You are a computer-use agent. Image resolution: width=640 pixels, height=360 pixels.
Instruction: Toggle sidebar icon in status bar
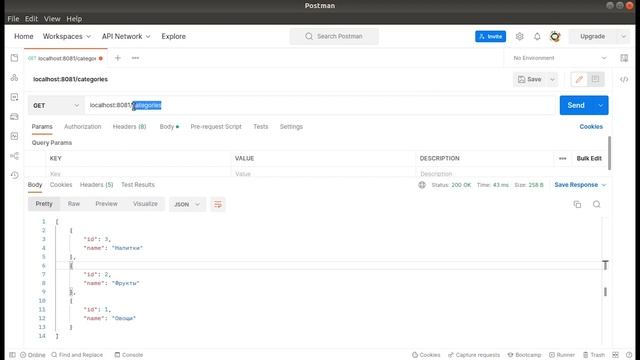point(12,355)
